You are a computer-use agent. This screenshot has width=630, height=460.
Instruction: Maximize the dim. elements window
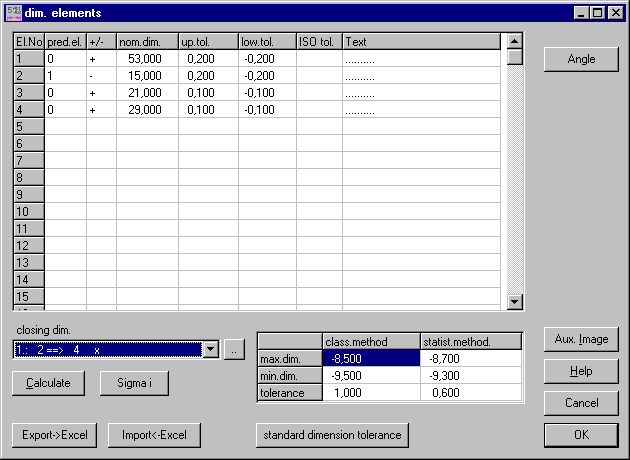[x=599, y=12]
